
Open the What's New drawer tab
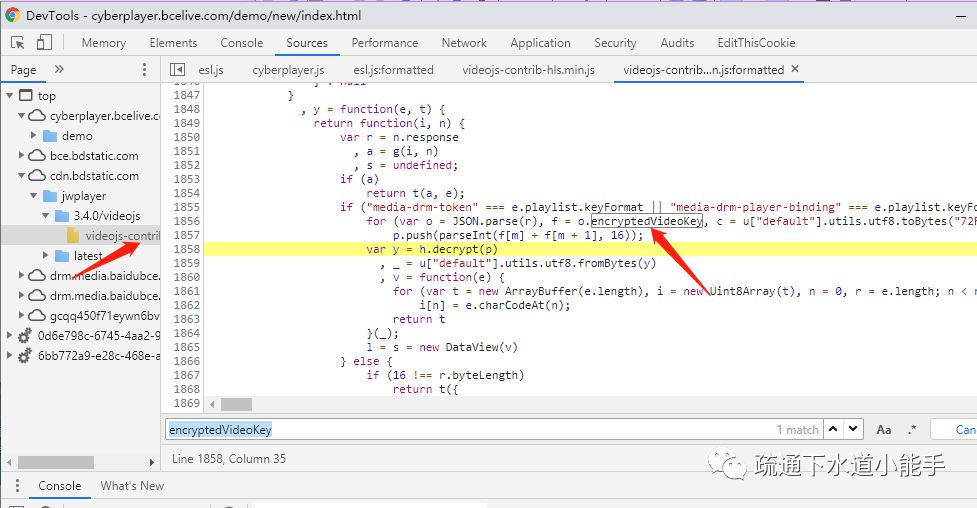[x=132, y=486]
